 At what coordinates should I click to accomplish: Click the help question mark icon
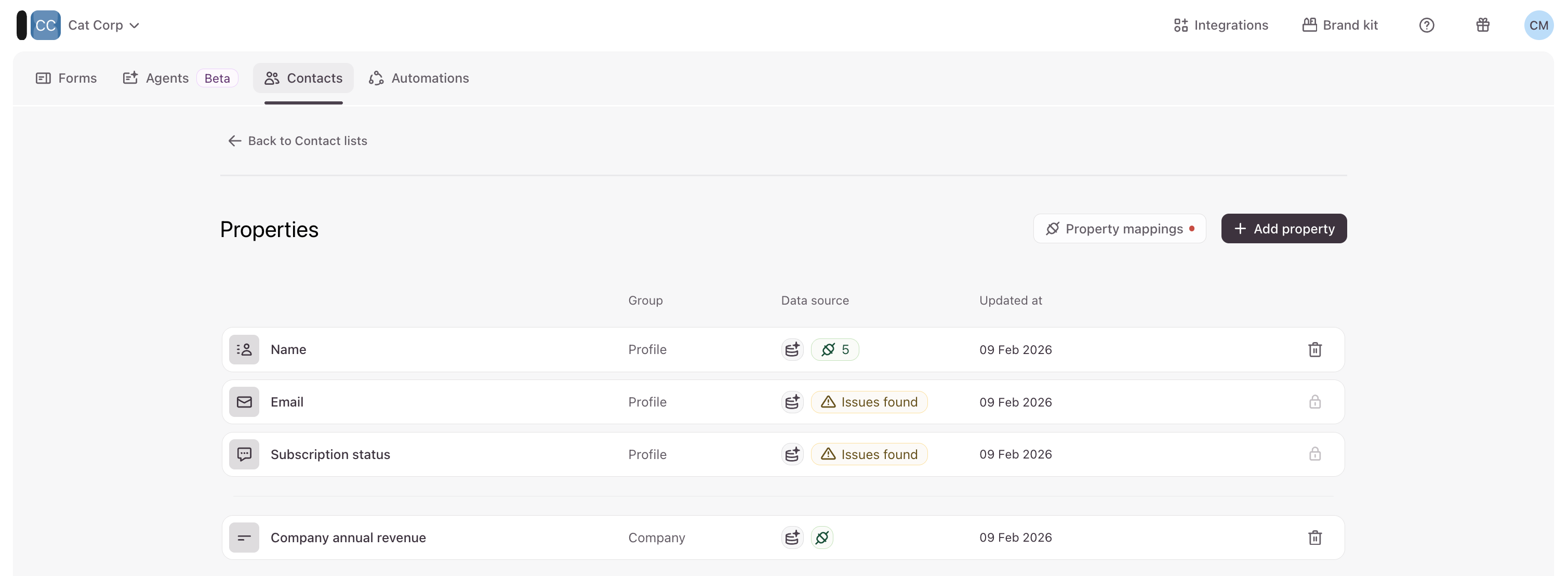point(1426,25)
